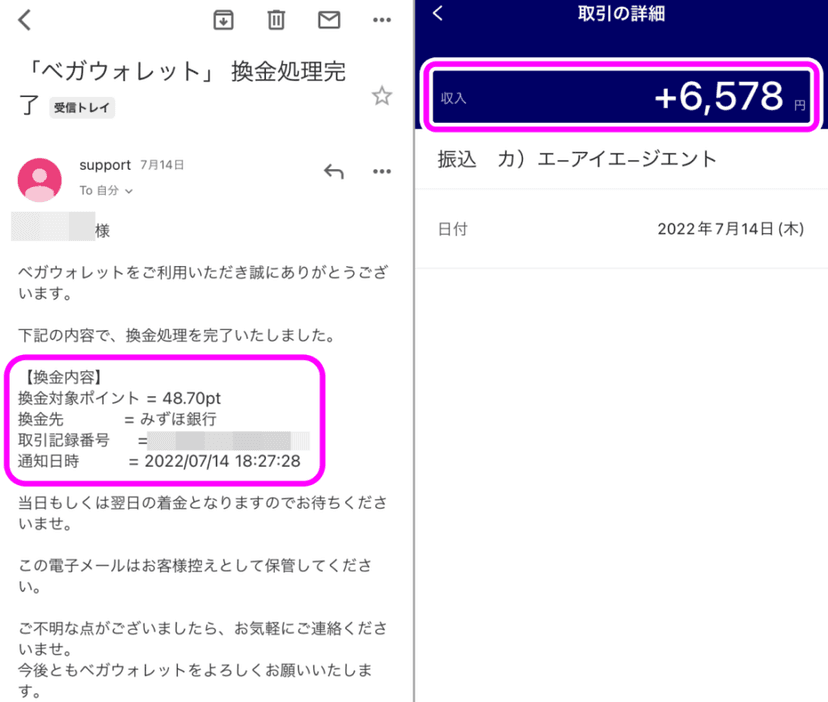This screenshot has height=702, width=828.
Task: Tap the 日付 label
Action: coord(453,229)
